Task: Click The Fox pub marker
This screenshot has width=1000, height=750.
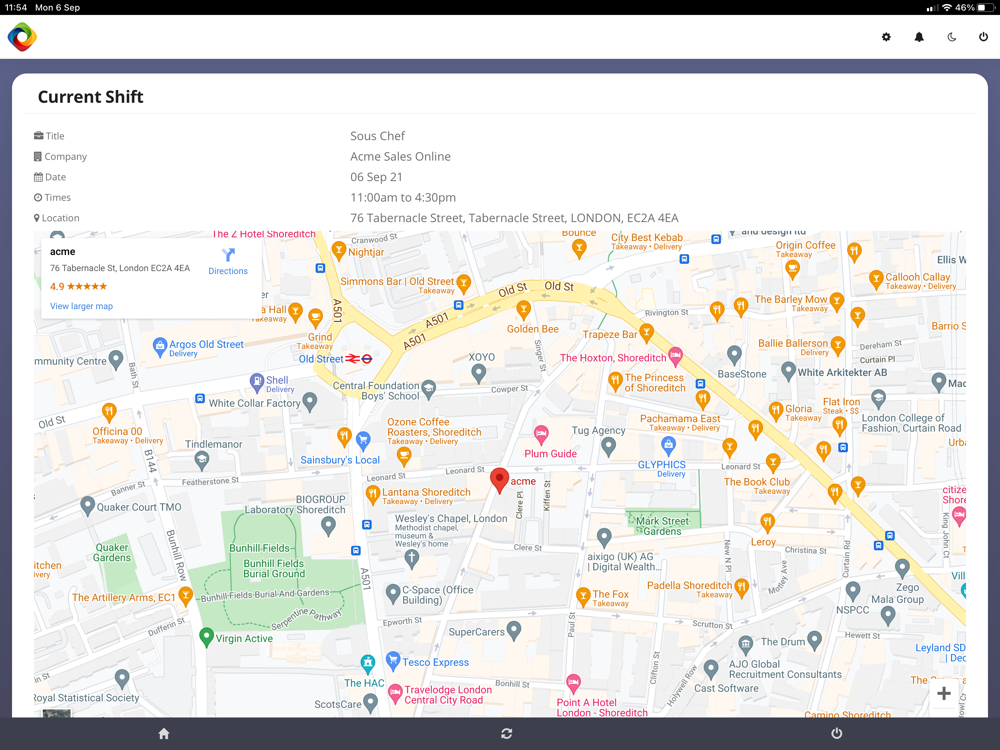Action: [583, 597]
